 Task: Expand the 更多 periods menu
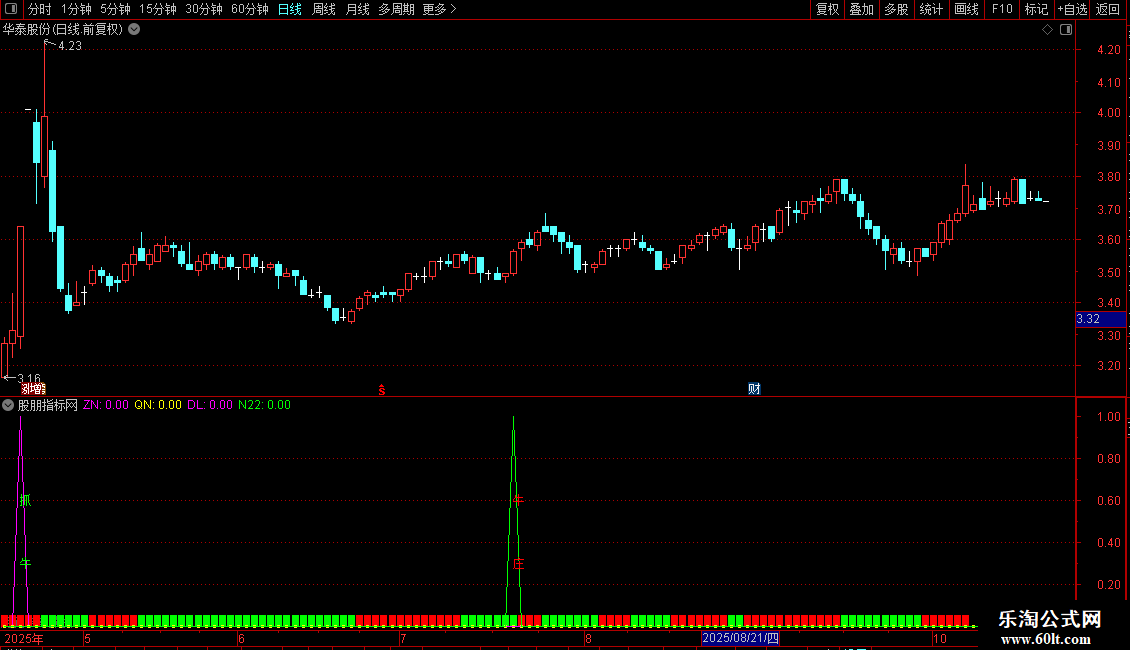pyautogui.click(x=439, y=9)
